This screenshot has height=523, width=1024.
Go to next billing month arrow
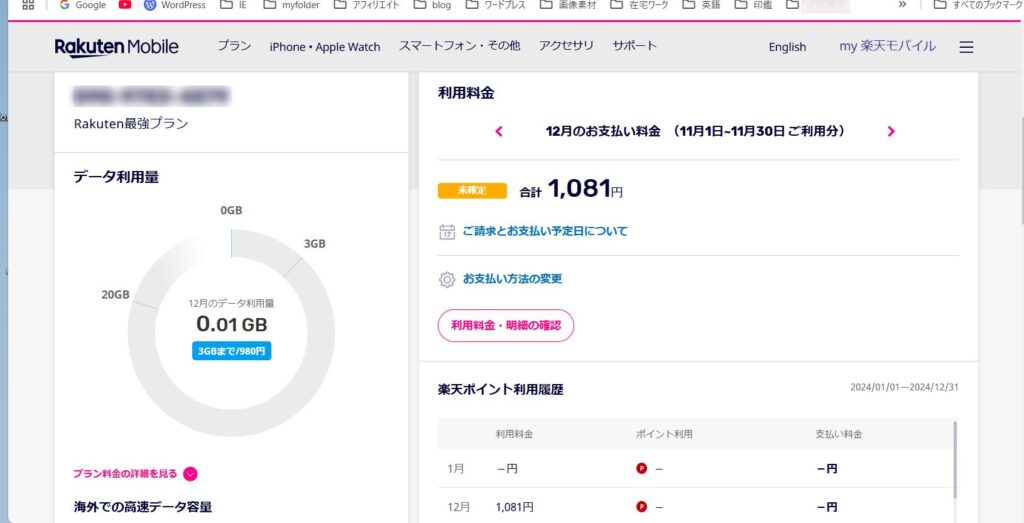pyautogui.click(x=891, y=131)
